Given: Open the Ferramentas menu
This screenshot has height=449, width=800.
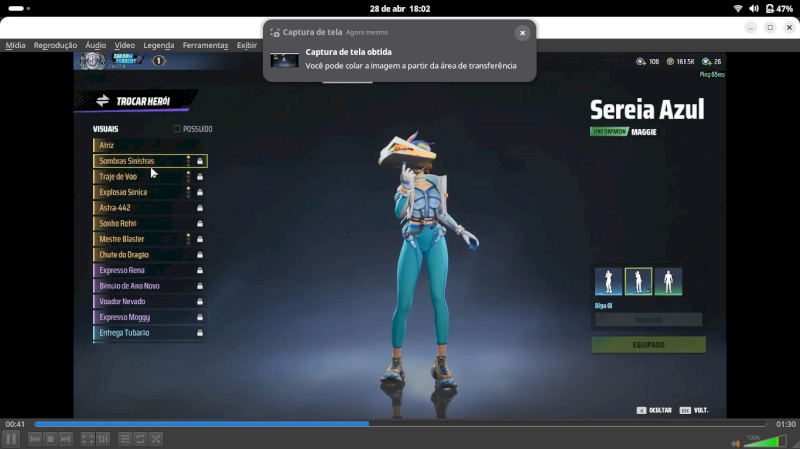Looking at the screenshot, I should point(205,45).
